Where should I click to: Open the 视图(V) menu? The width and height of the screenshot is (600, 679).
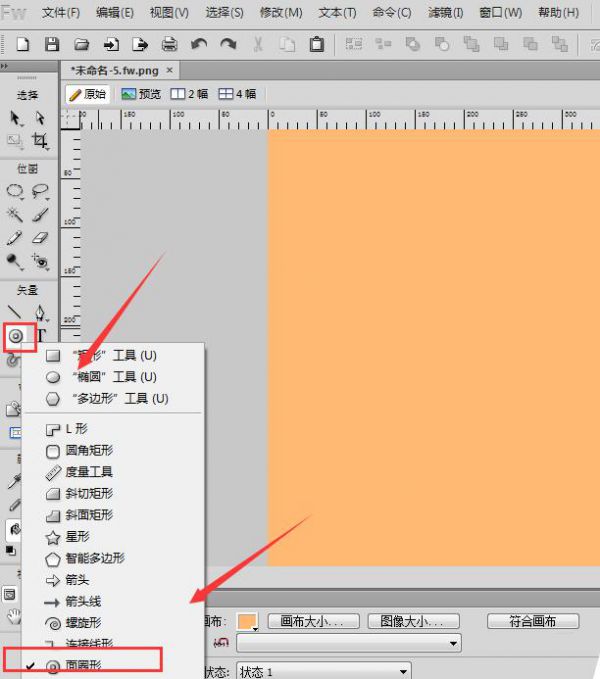point(169,13)
